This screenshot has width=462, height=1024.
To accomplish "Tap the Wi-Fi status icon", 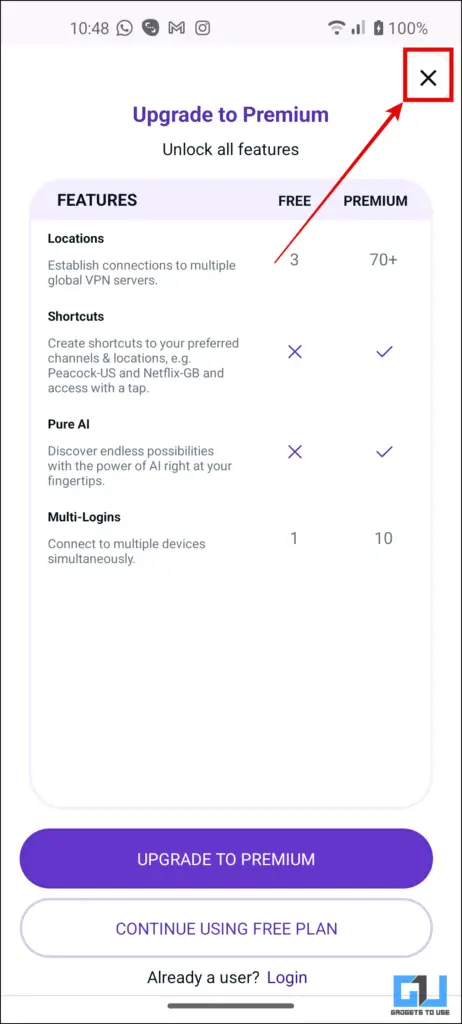I will 337,28.
